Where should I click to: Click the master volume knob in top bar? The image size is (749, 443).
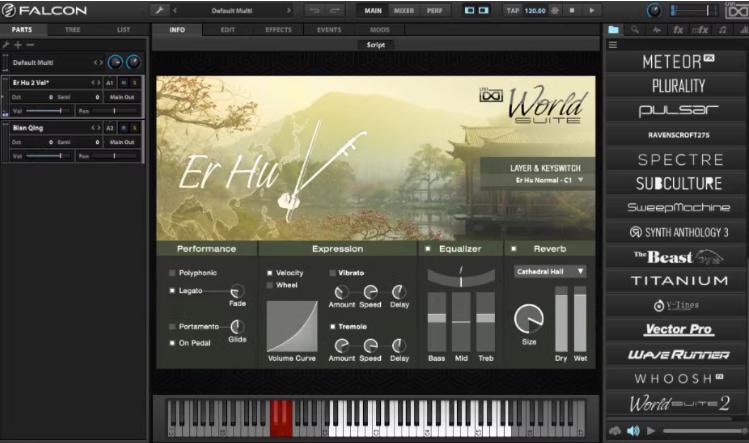654,11
